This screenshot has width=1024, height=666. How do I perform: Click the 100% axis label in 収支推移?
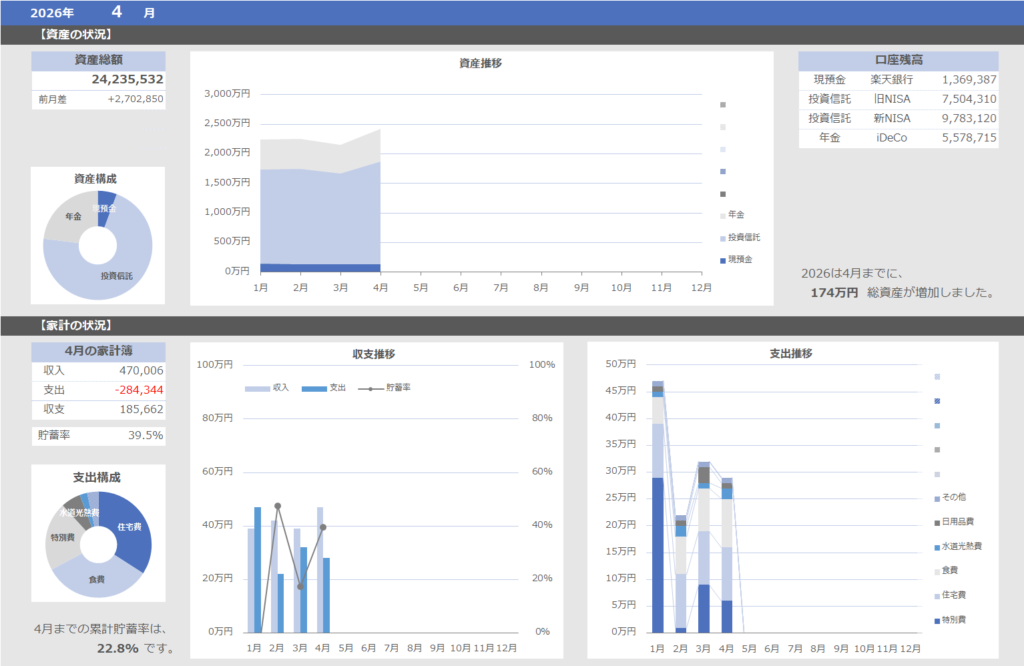542,365
